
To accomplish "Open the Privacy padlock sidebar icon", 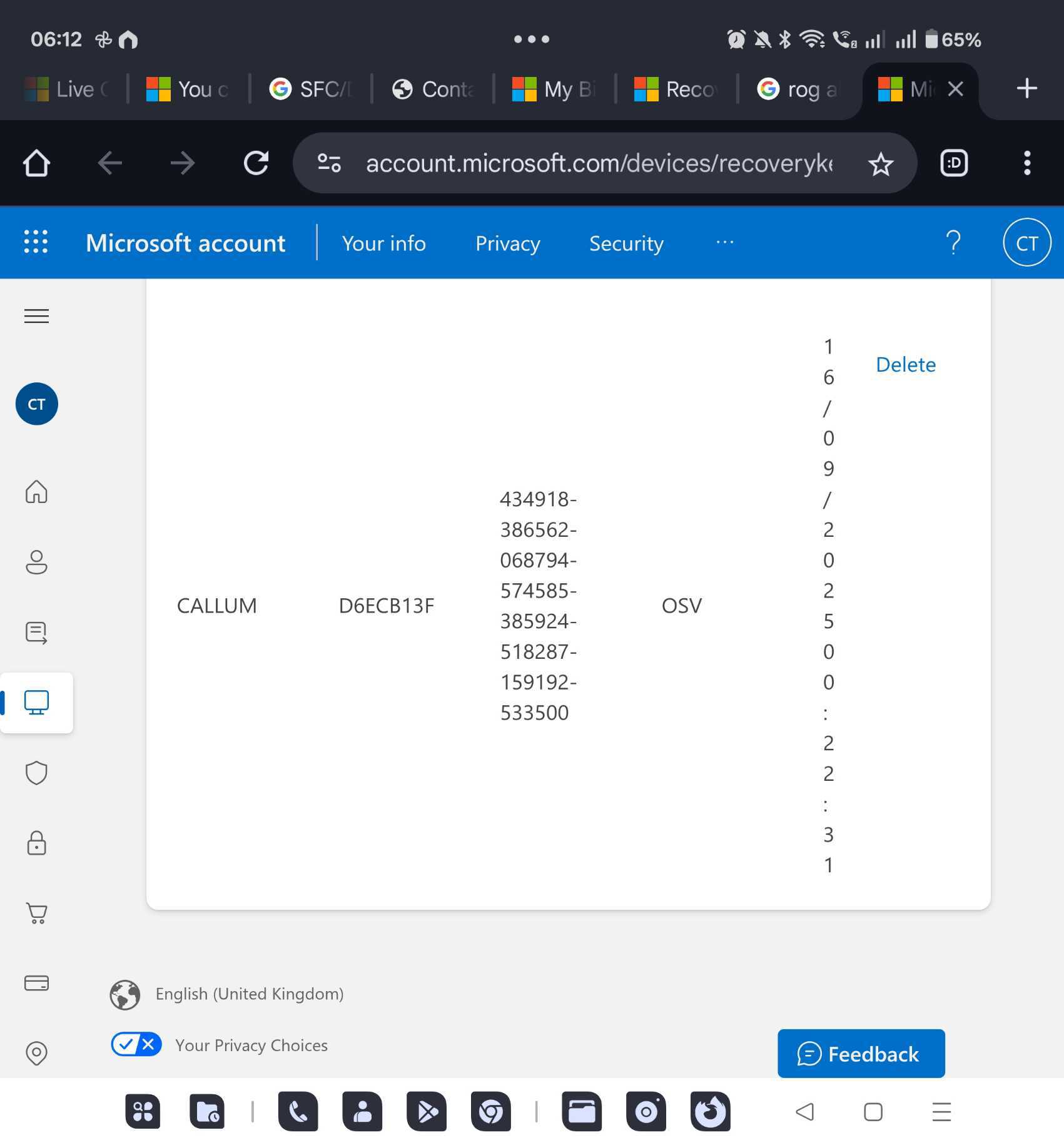I will pos(36,843).
